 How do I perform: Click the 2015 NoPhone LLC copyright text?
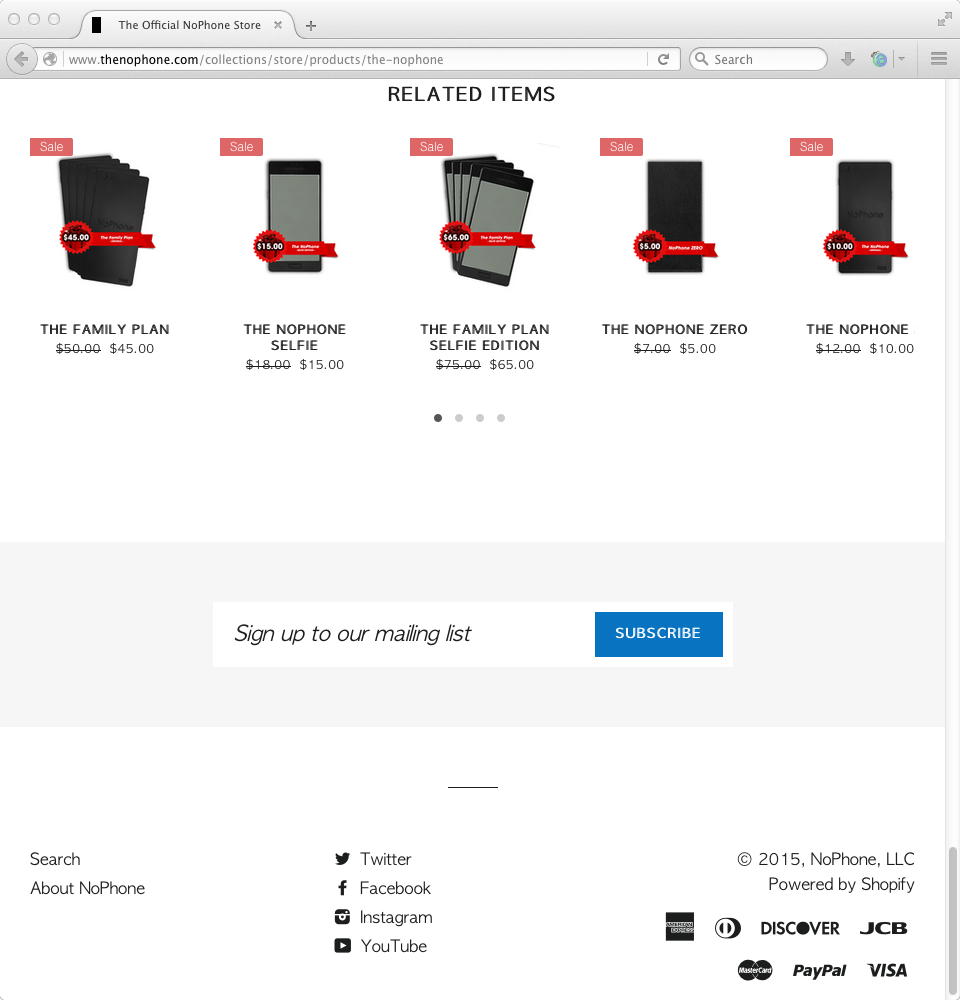[825, 859]
